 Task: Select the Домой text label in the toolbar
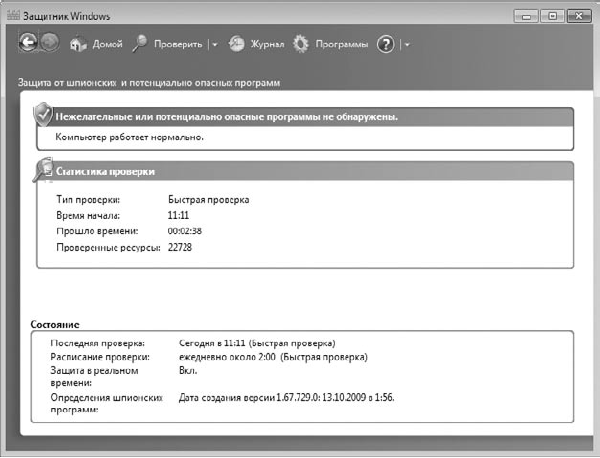(107, 45)
